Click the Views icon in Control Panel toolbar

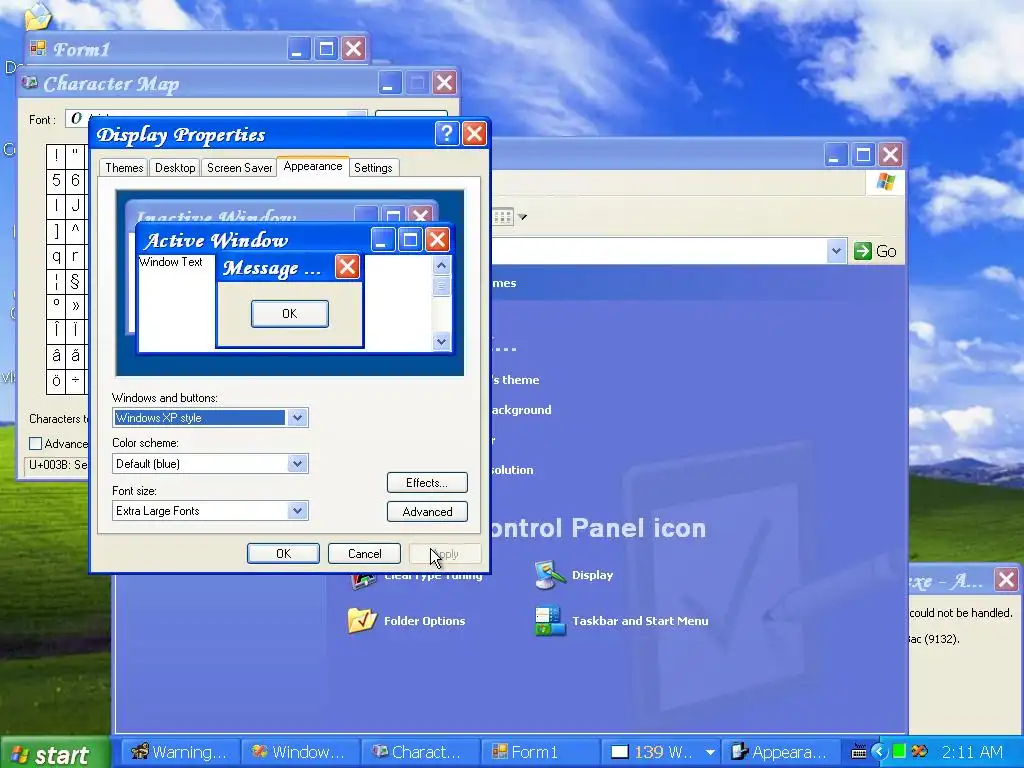click(x=503, y=216)
